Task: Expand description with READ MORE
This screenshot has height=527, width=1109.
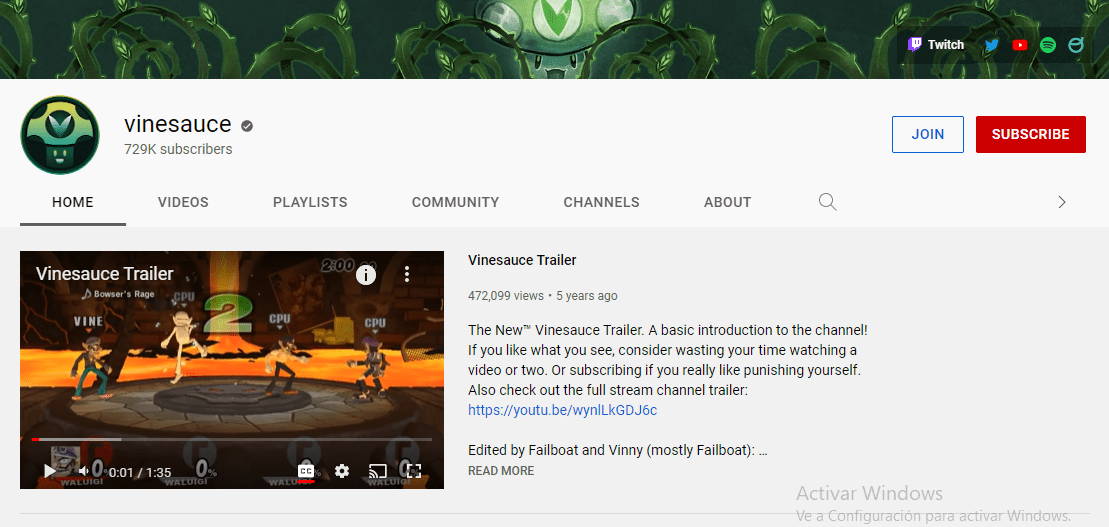Action: [501, 471]
